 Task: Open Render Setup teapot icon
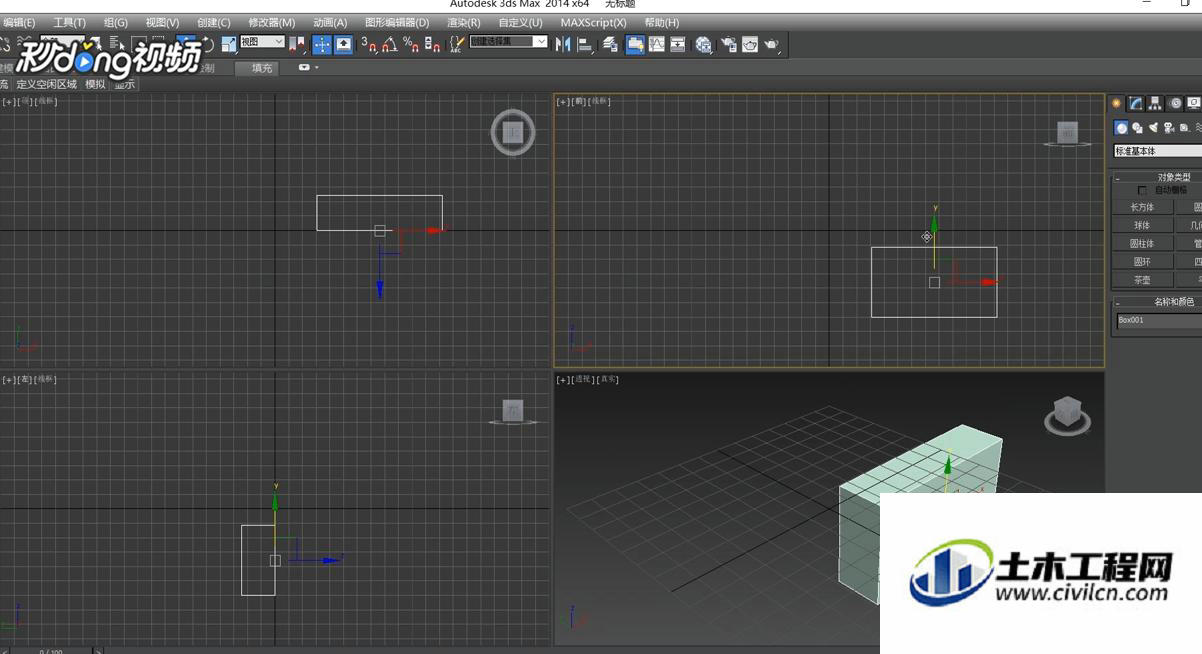(728, 44)
